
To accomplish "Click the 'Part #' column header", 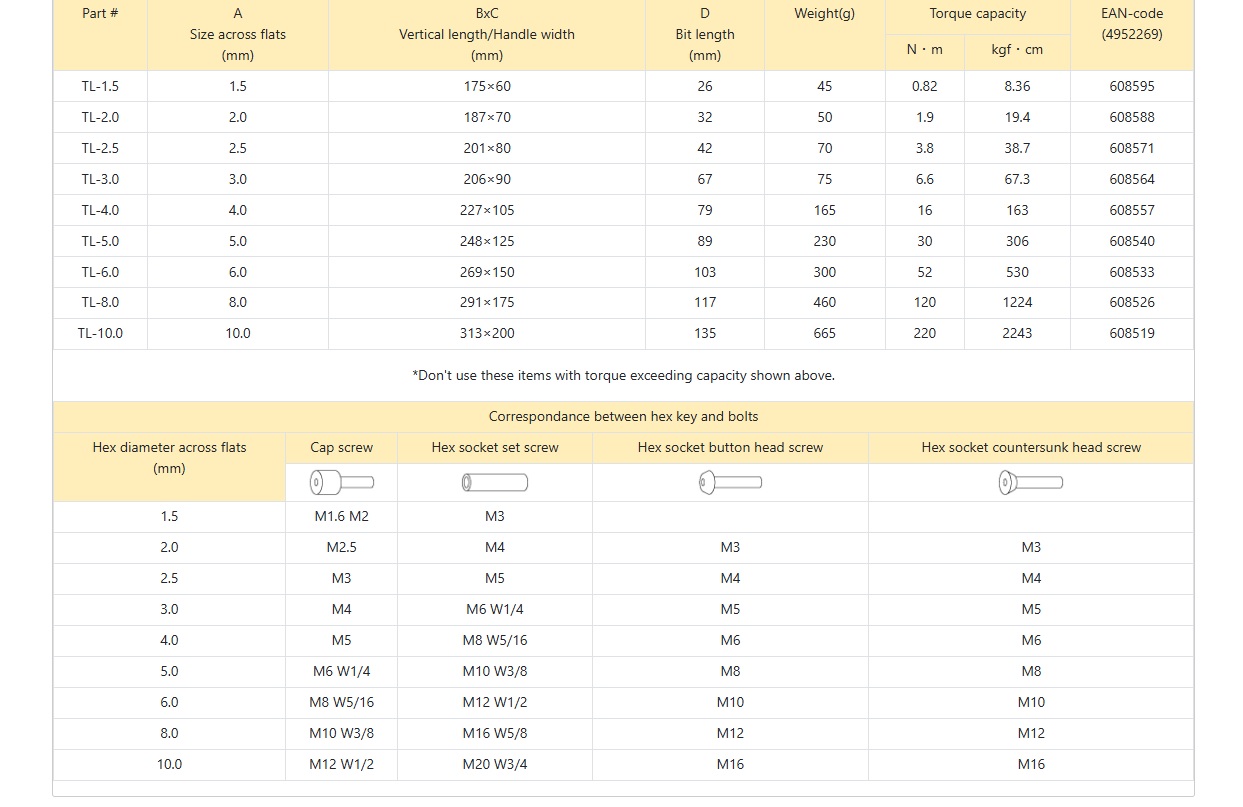I will [100, 14].
